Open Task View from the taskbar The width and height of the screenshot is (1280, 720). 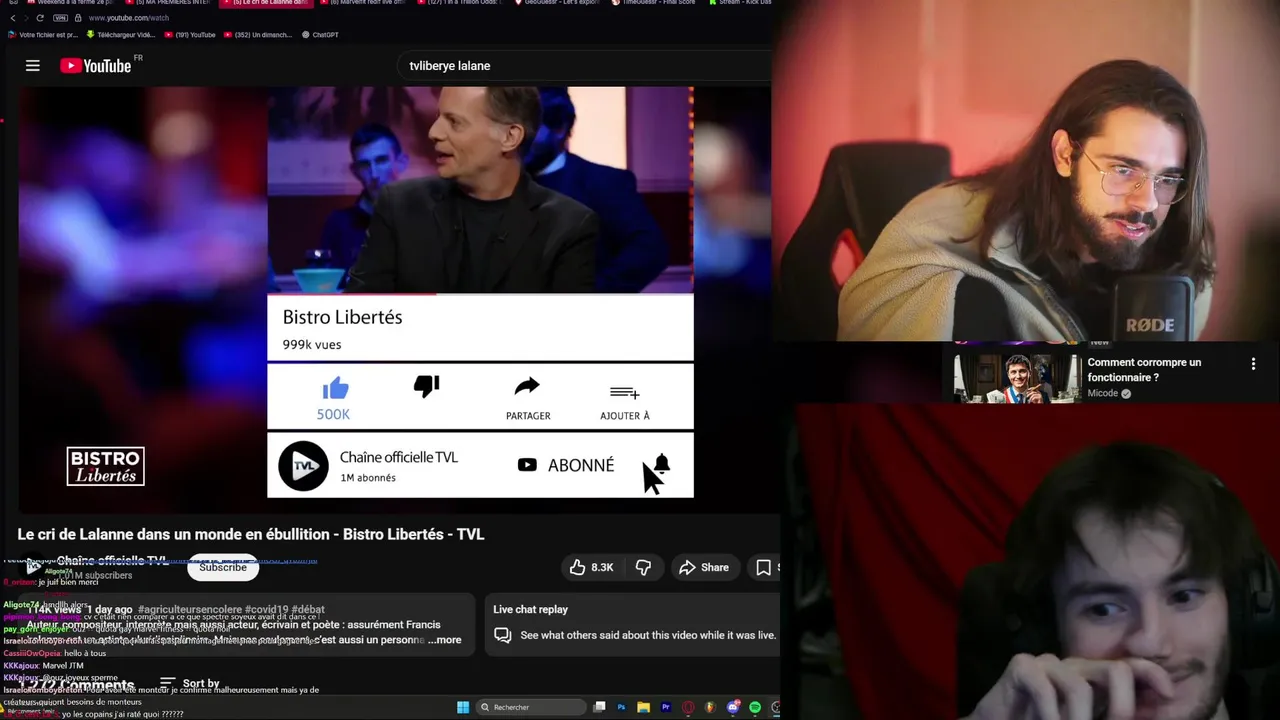pyautogui.click(x=599, y=707)
